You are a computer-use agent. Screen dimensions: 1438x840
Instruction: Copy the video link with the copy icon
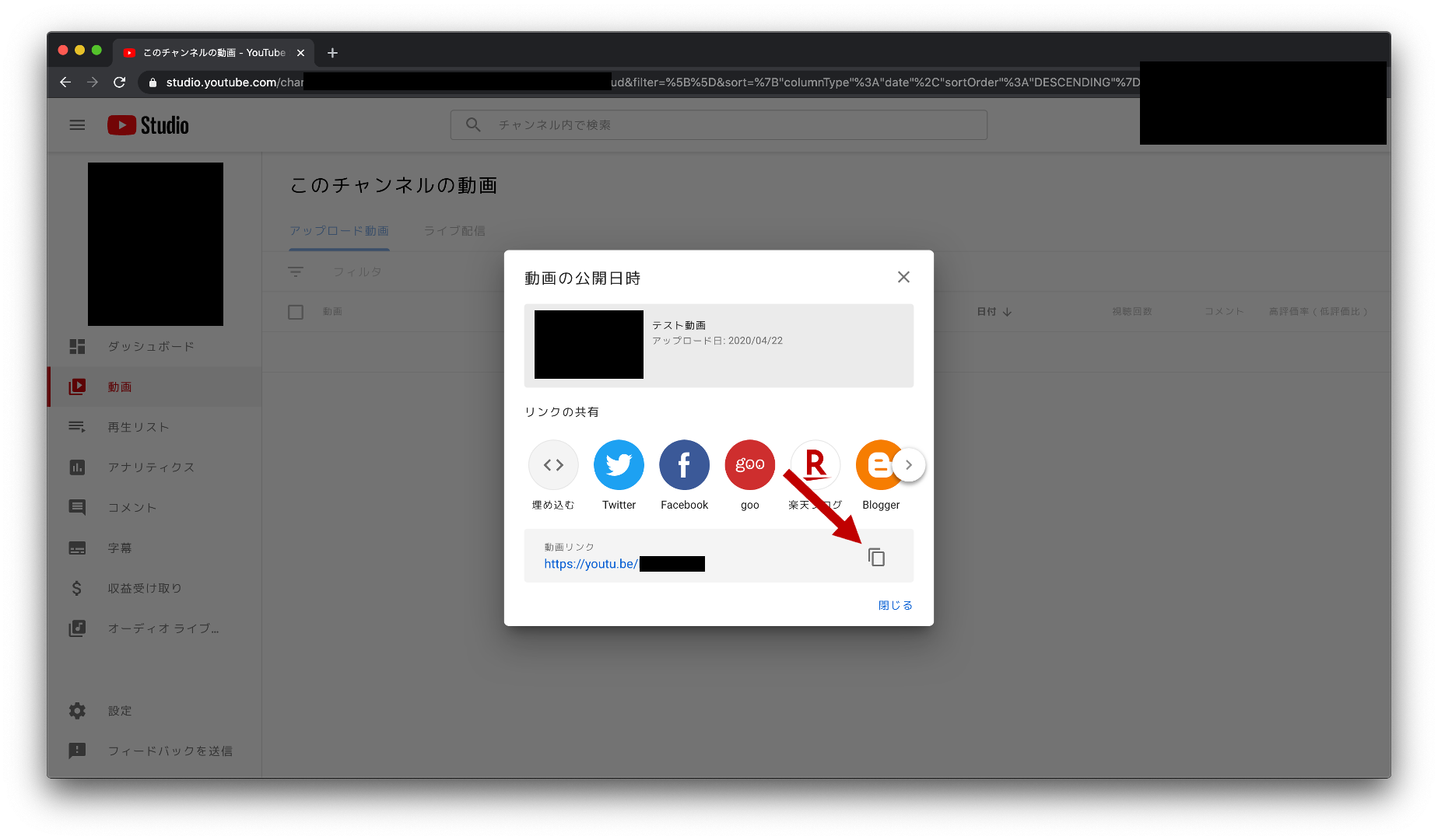pos(876,557)
